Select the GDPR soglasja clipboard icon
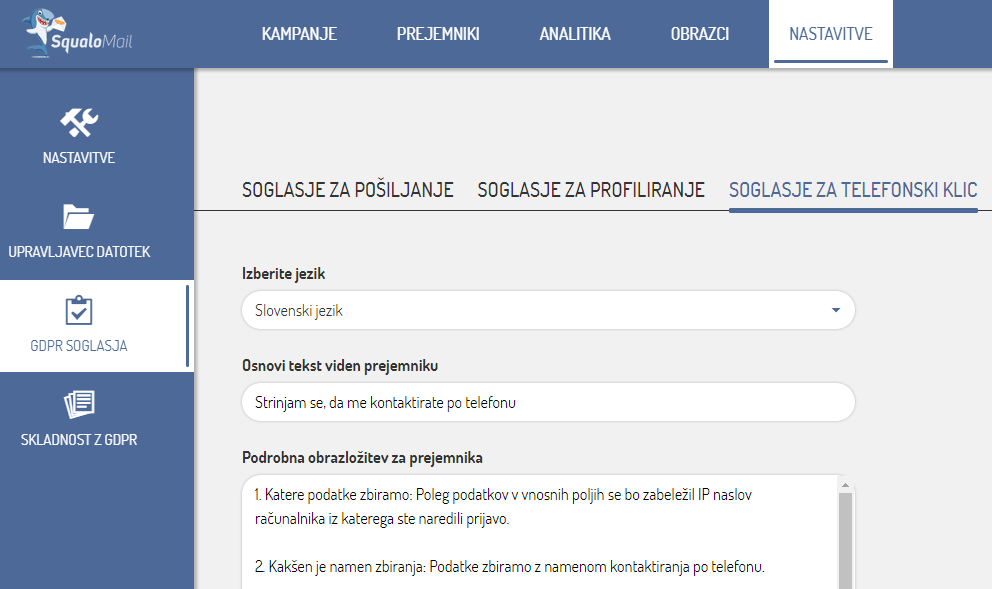Screen dimensions: 992x589 (78, 310)
